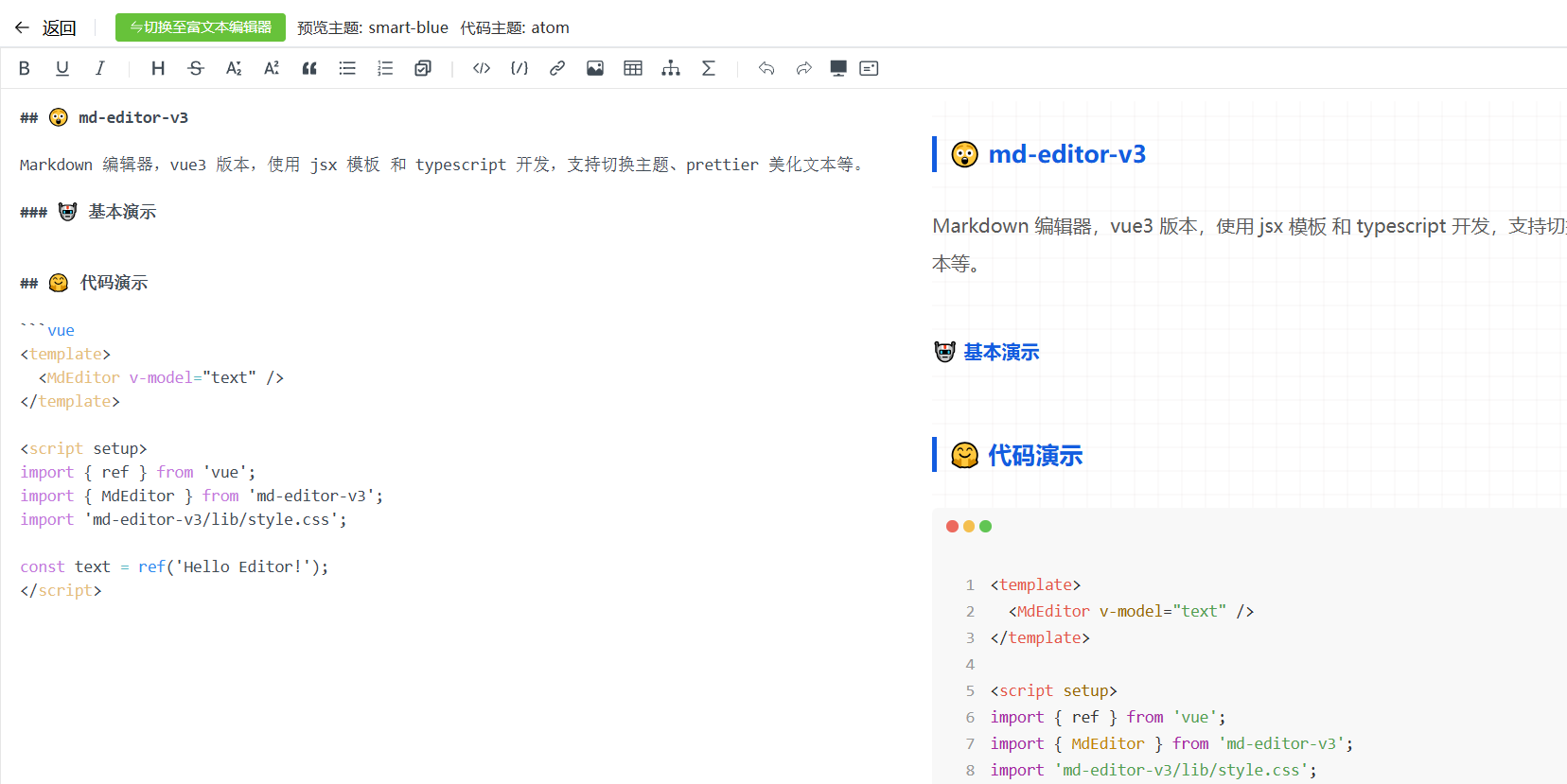Toggle bold formatting
1567x784 pixels.
(x=25, y=68)
